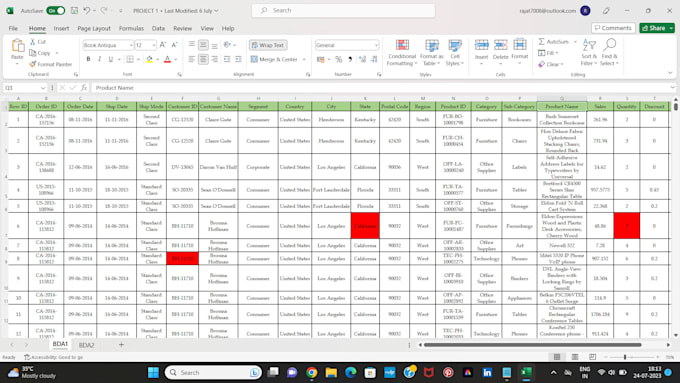Open the Book Antiqua font dropdown
The image size is (680, 383).
coord(131,45)
